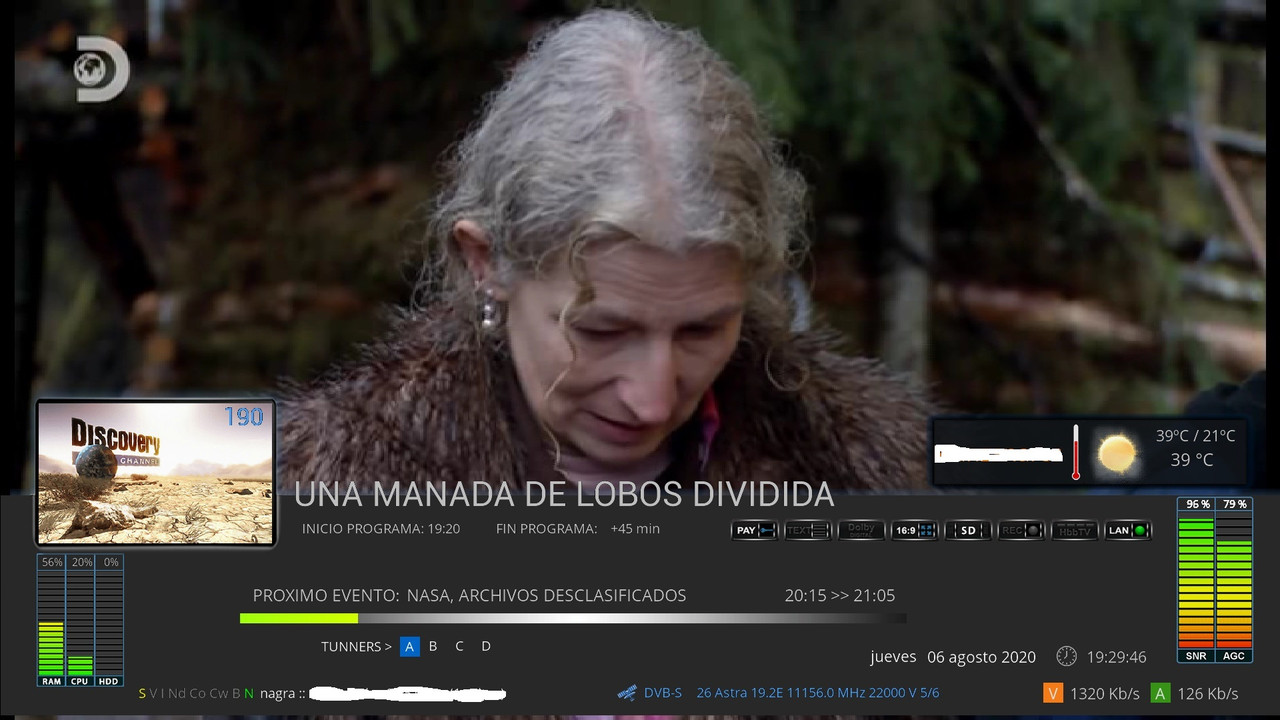The width and height of the screenshot is (1280, 720).
Task: Click the 96 % SNR percentage
Action: (1197, 504)
